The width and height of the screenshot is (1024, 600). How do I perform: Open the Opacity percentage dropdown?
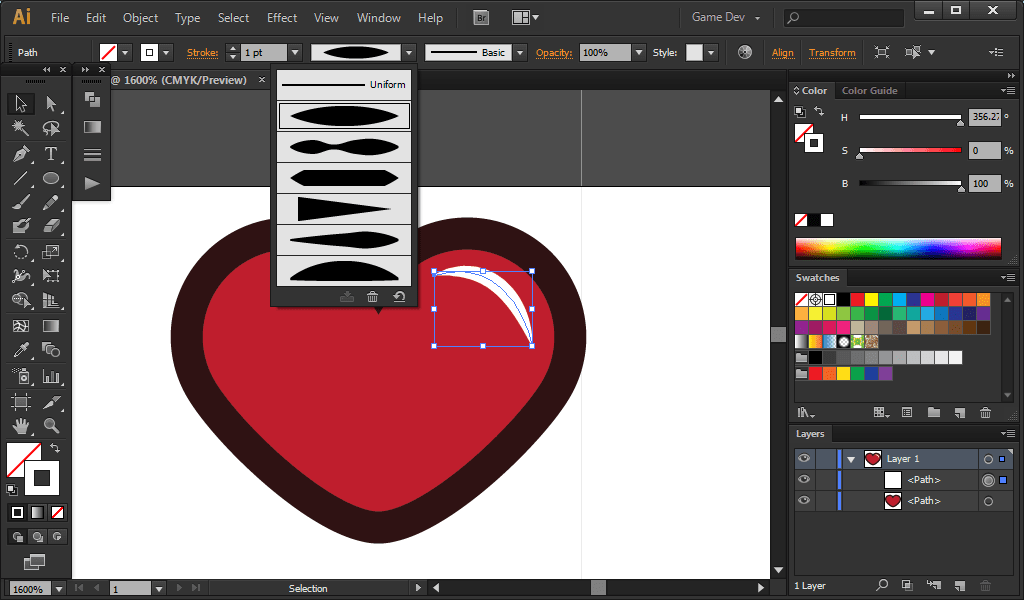coord(639,52)
